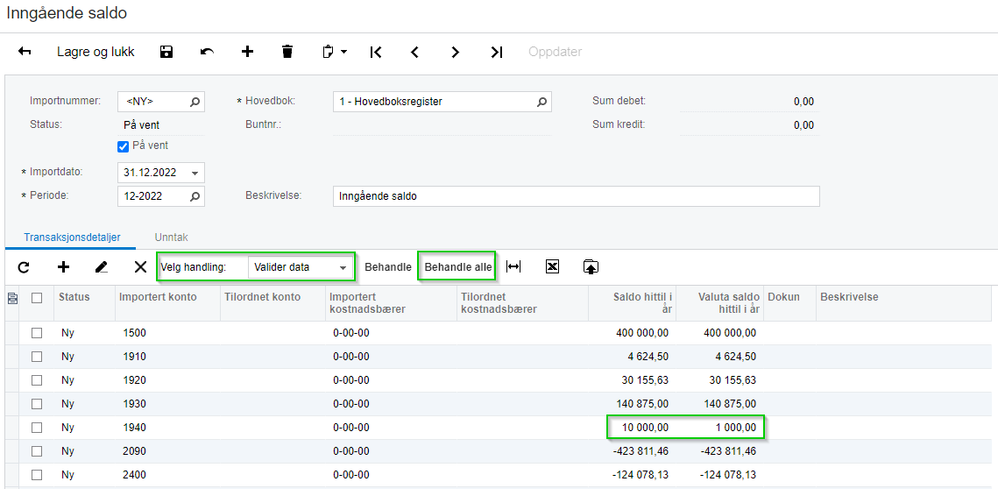The width and height of the screenshot is (998, 489).
Task: Check the row checkbox for account 1940
Action: (37, 427)
